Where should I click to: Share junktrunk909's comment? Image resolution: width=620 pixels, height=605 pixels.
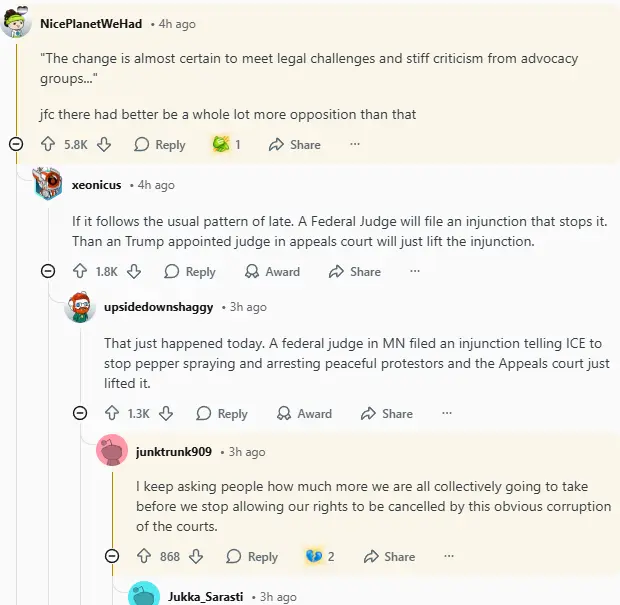[389, 556]
